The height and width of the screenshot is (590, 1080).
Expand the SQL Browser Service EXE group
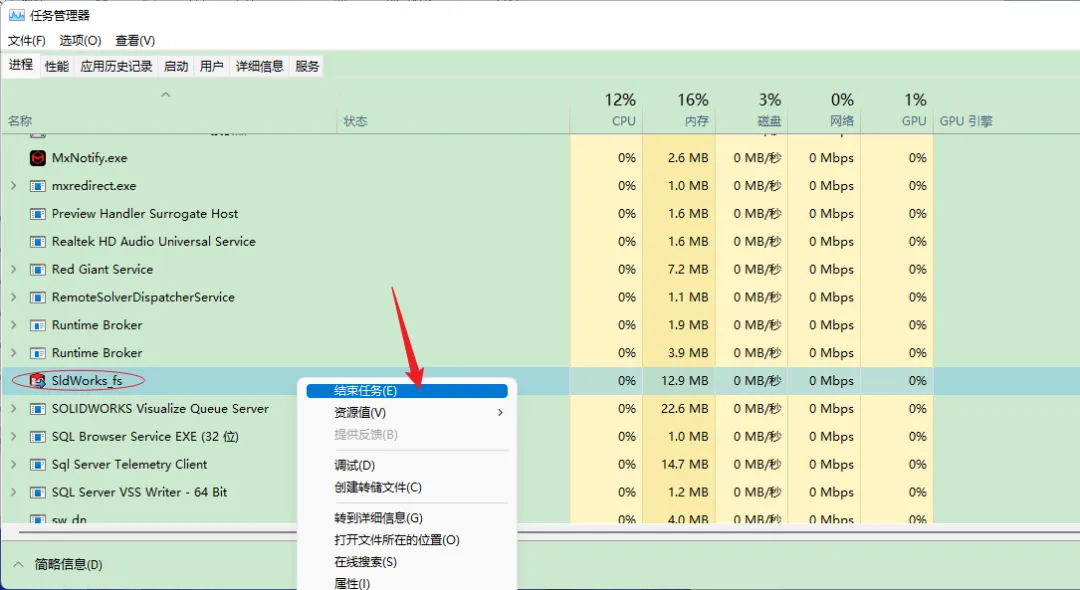[13, 436]
